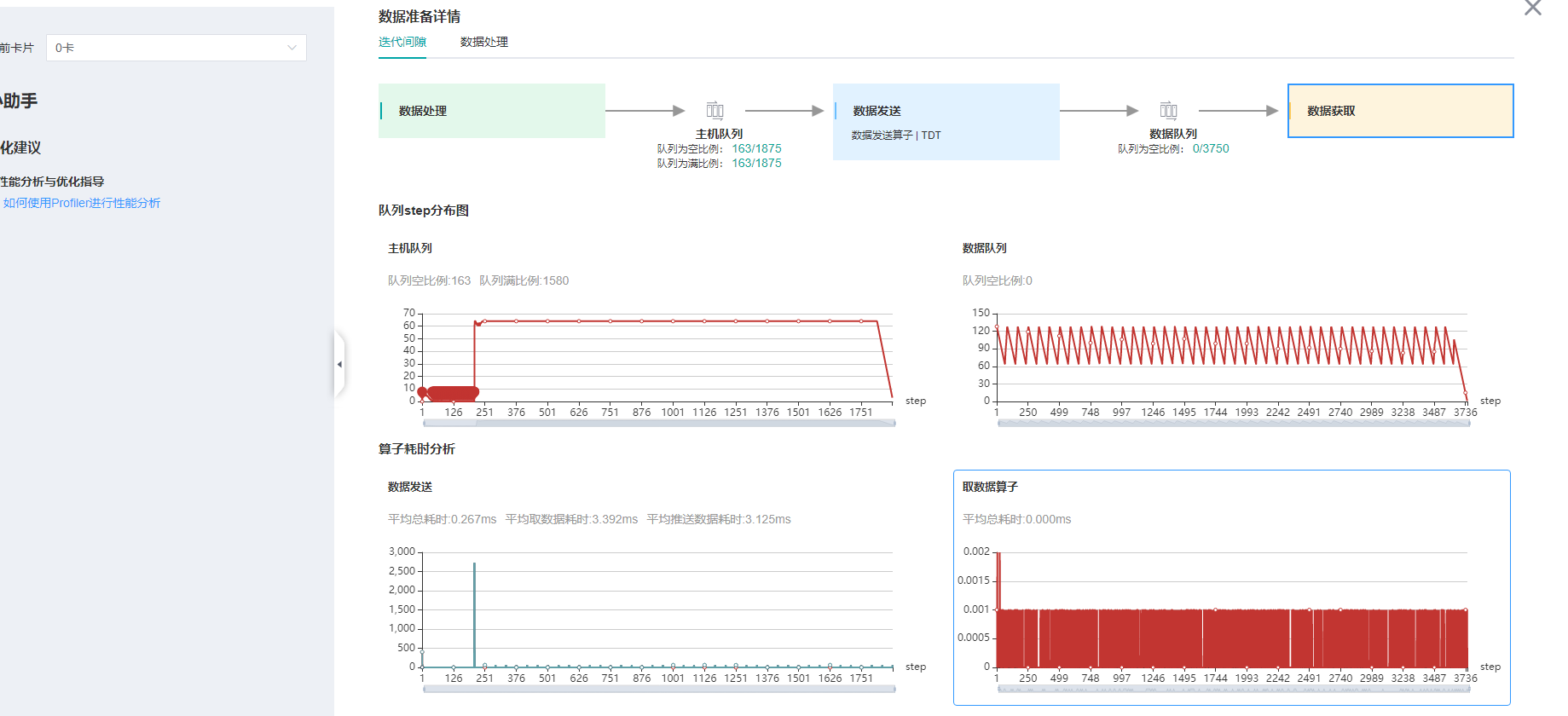Click the 数据队列 queue icon
The image size is (1568, 716).
[1169, 110]
